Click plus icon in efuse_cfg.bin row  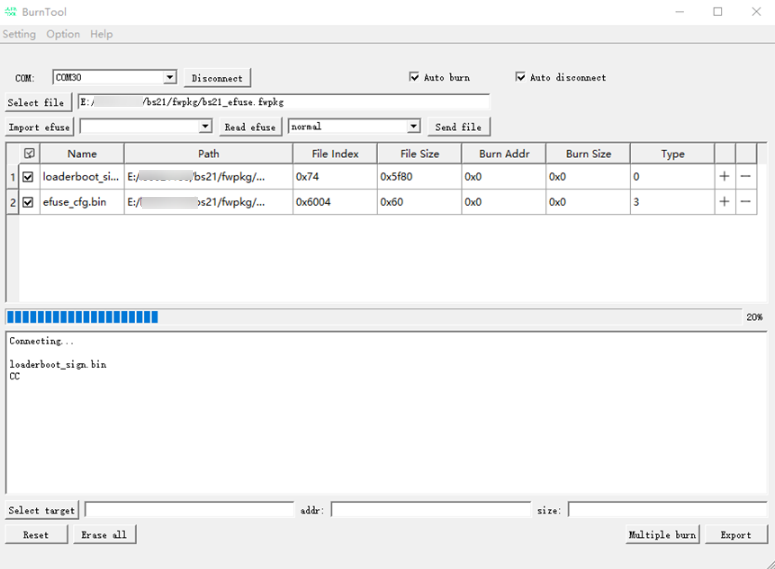724,202
